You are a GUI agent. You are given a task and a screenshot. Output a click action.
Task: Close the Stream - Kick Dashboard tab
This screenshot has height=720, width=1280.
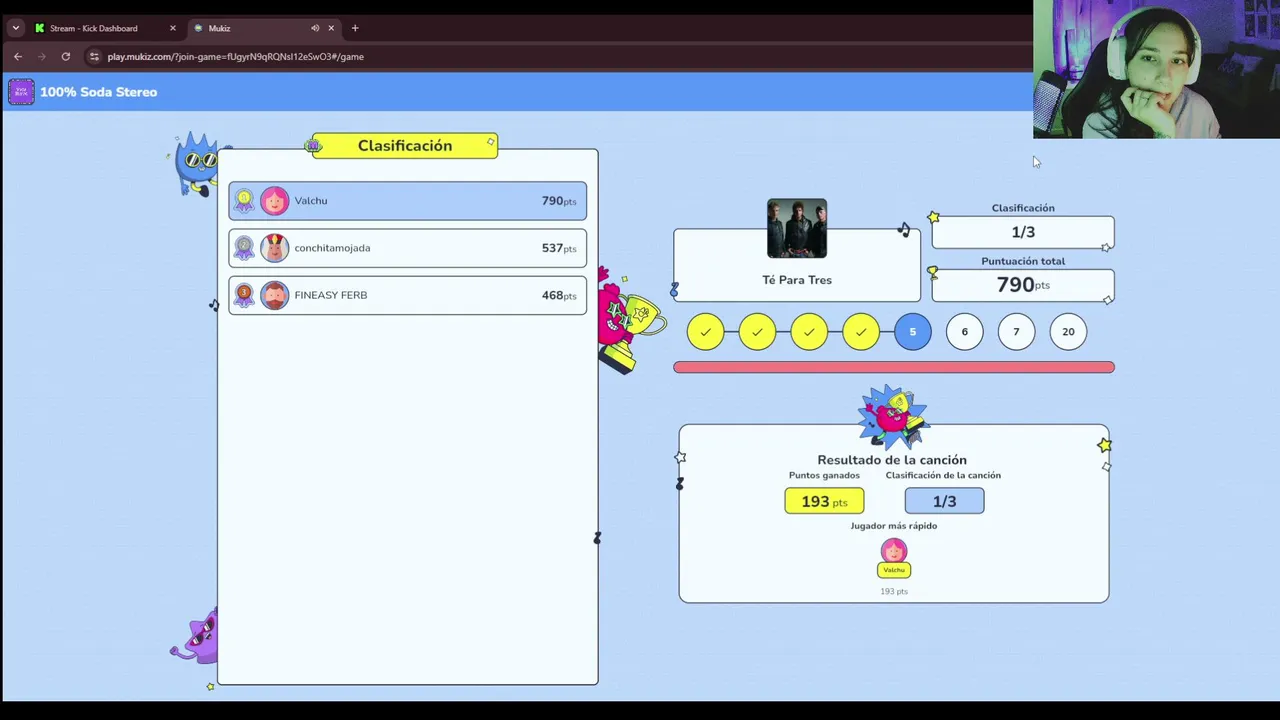172,28
